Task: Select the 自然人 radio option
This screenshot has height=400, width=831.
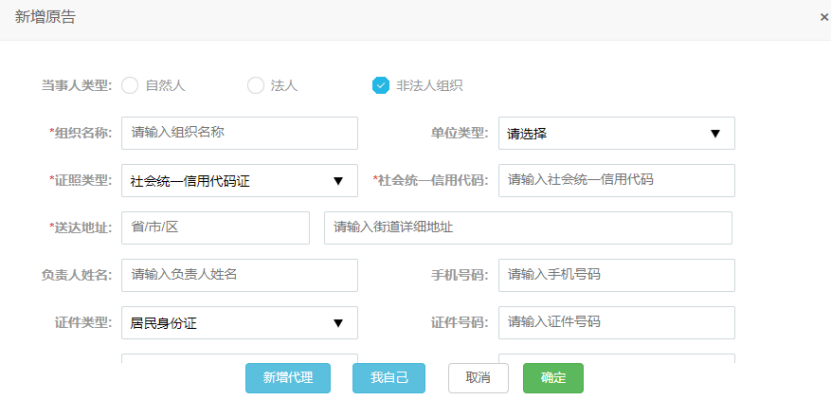Action: [130, 85]
